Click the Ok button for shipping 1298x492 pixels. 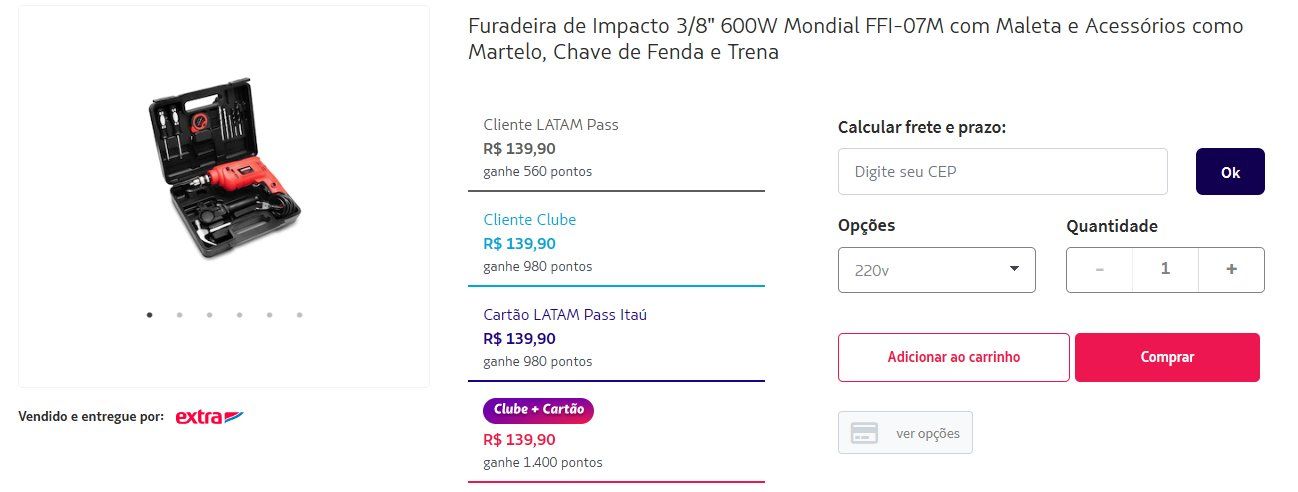1230,172
